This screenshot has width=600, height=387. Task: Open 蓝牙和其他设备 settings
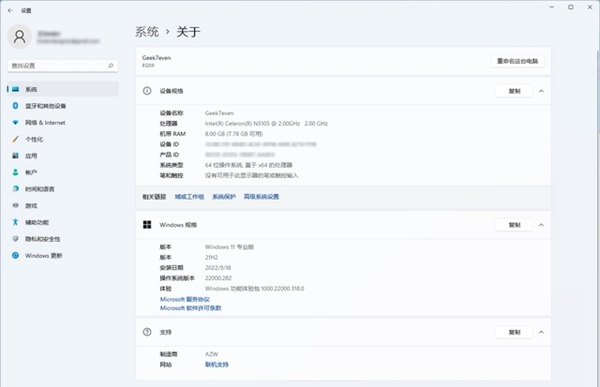coord(63,106)
